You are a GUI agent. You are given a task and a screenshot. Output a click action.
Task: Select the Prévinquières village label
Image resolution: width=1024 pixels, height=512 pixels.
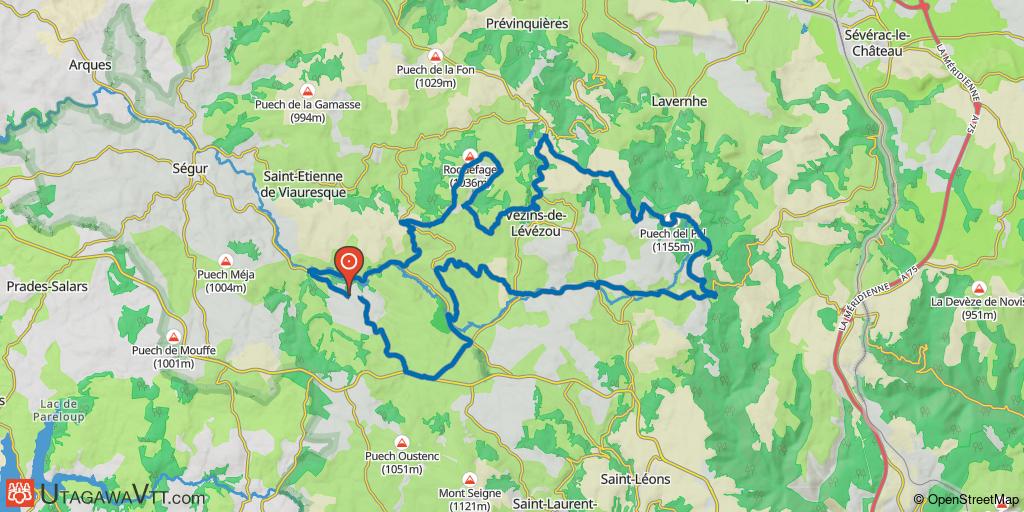click(x=527, y=24)
